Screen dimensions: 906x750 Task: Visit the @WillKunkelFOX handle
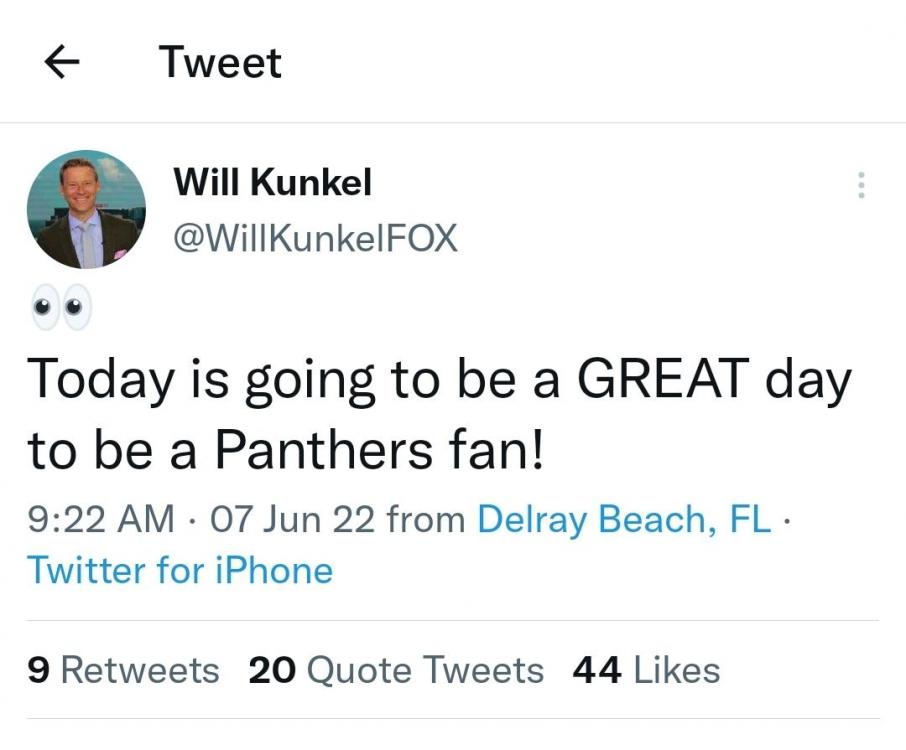[x=315, y=238]
